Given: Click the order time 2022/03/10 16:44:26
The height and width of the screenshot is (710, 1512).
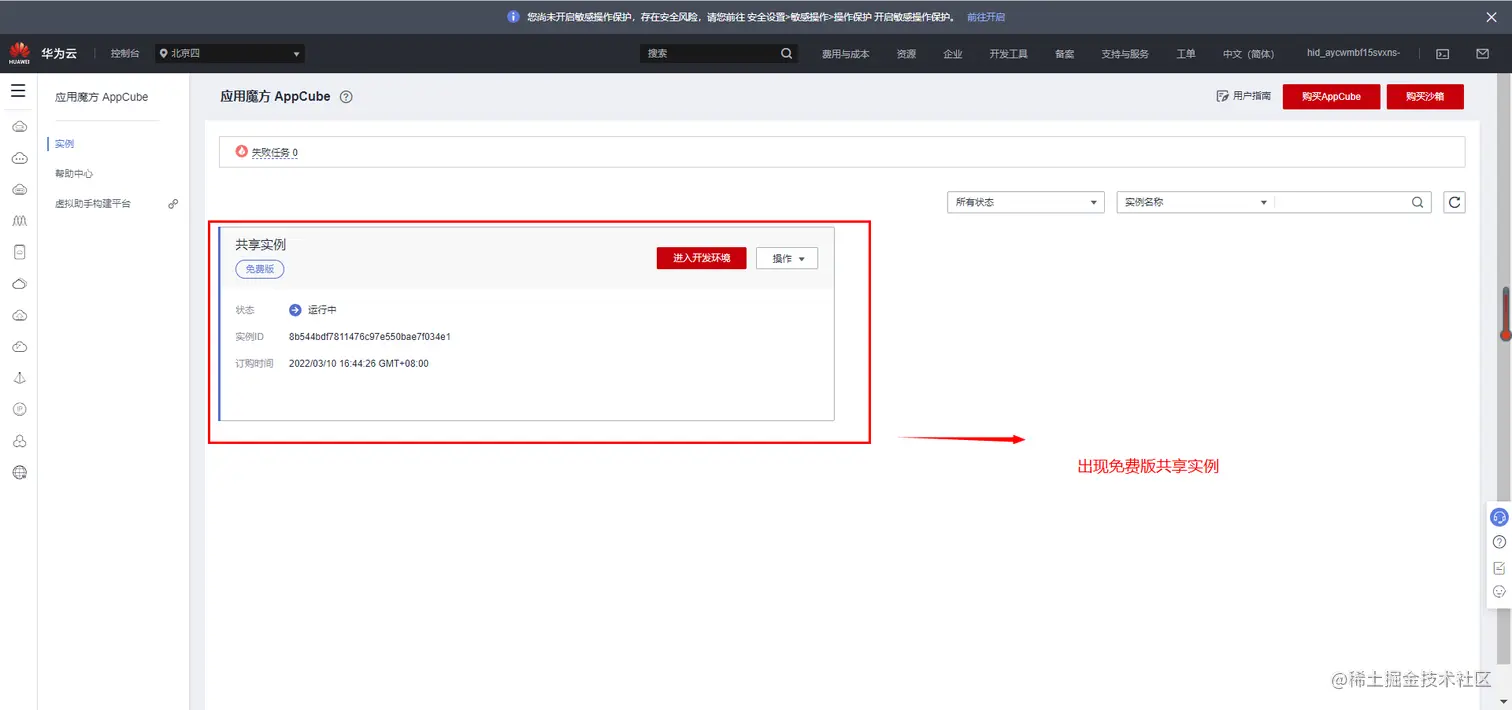Looking at the screenshot, I should pos(359,364).
